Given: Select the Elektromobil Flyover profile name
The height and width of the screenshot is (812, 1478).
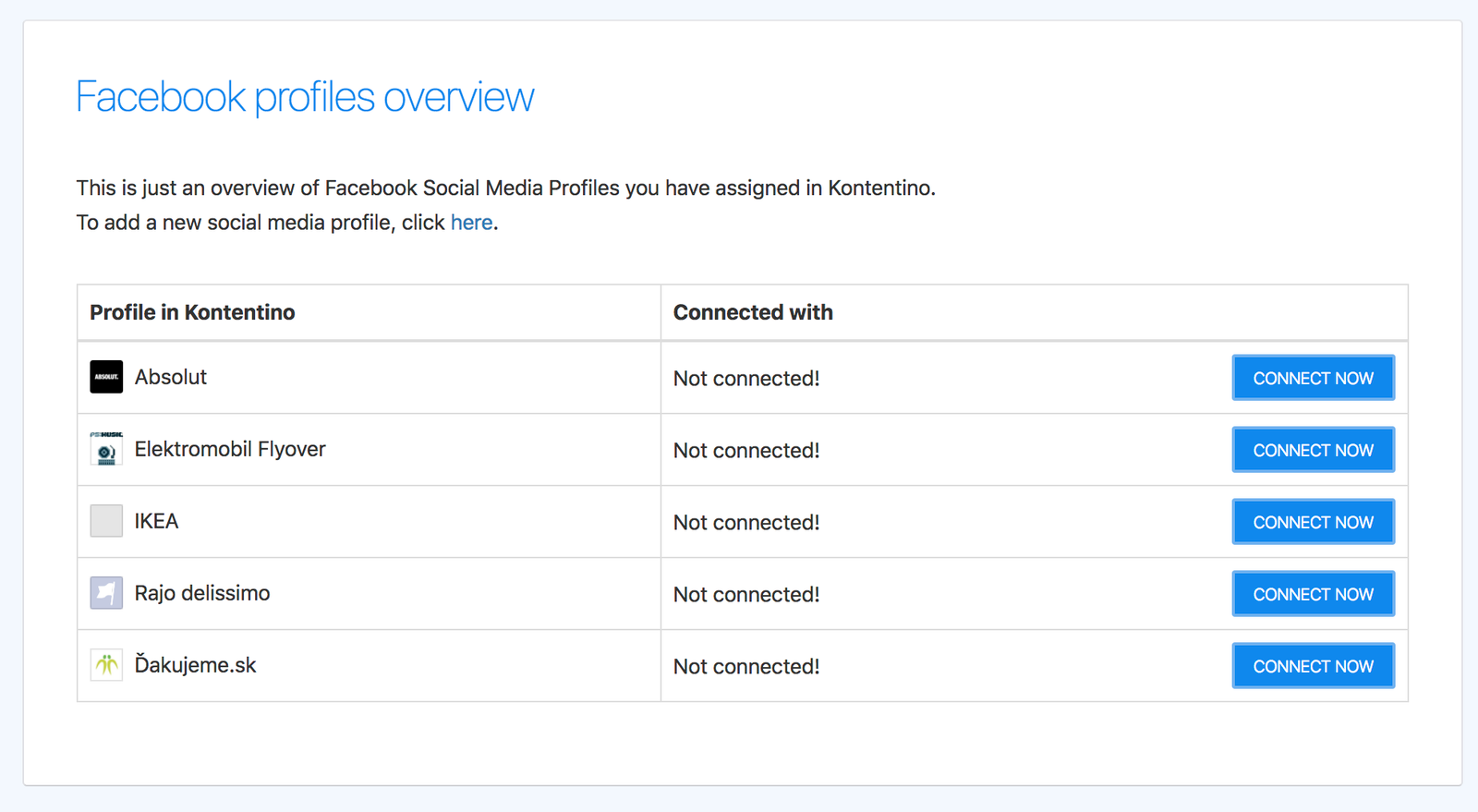Looking at the screenshot, I should (230, 449).
